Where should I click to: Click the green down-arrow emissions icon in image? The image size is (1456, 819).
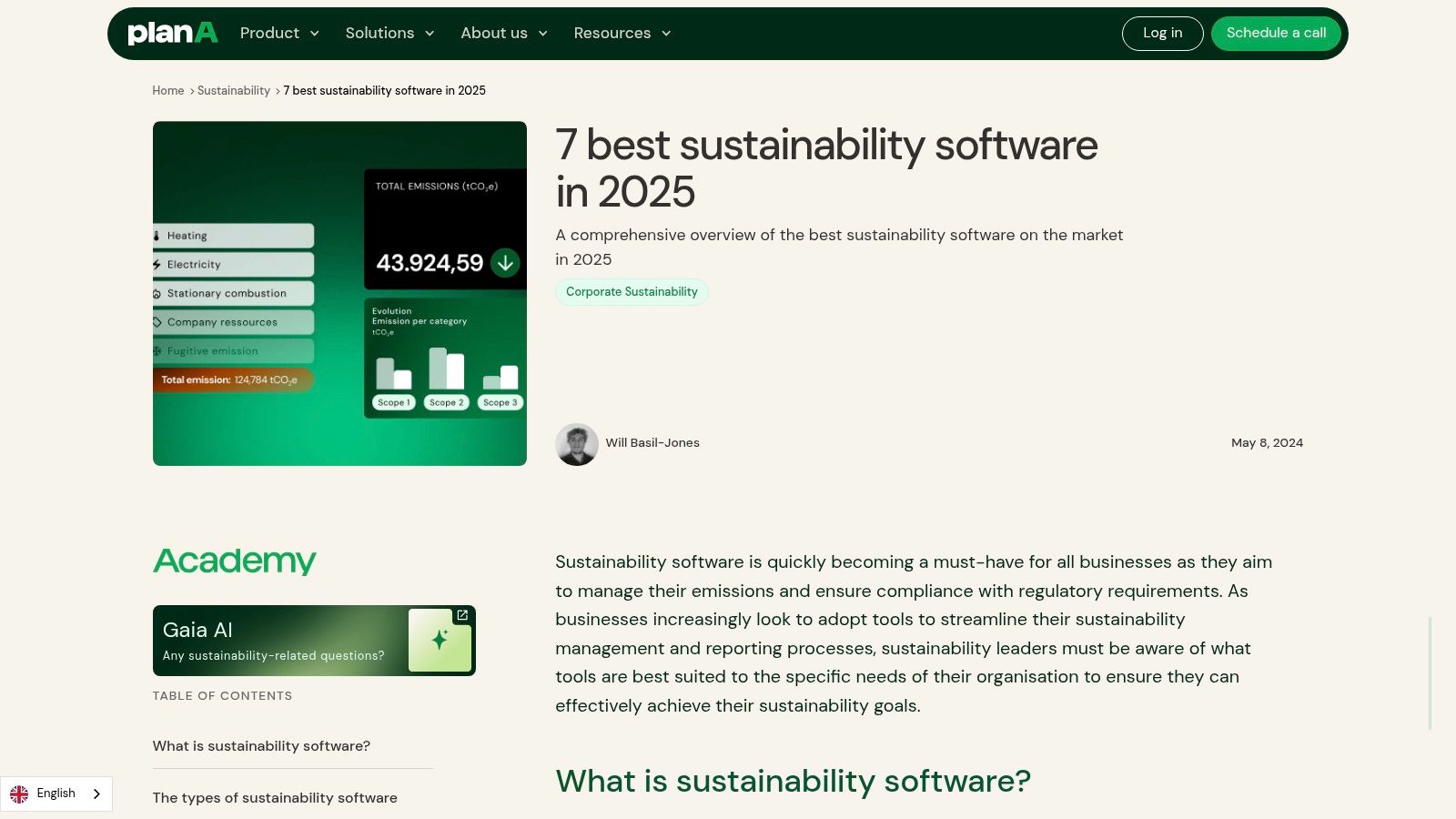505,263
